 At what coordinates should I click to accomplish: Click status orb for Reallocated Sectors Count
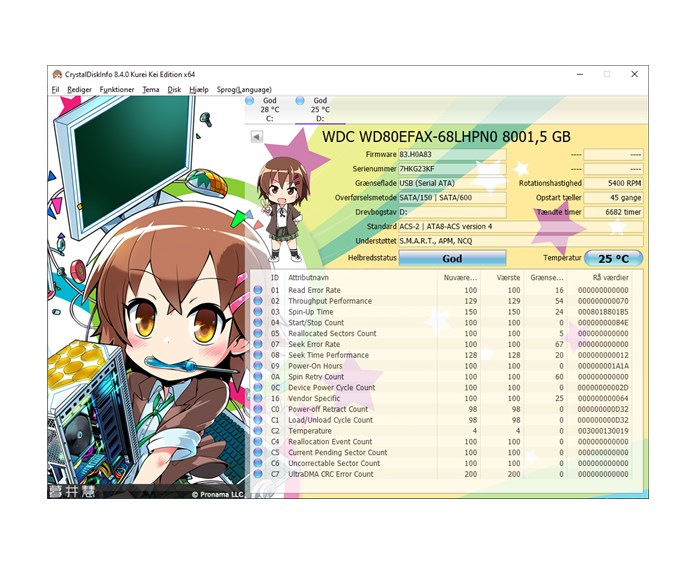pos(258,333)
